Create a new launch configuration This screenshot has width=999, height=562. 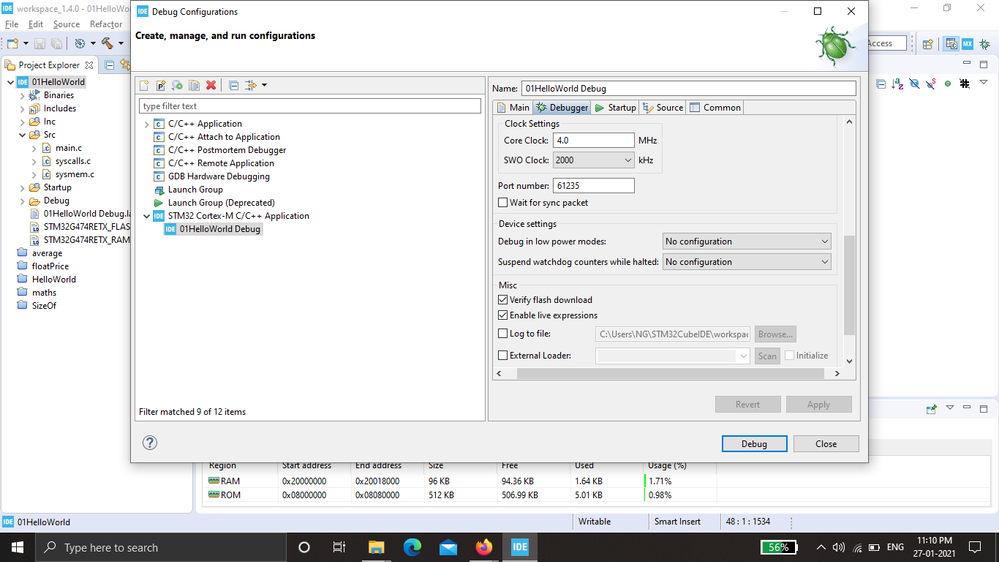point(144,85)
